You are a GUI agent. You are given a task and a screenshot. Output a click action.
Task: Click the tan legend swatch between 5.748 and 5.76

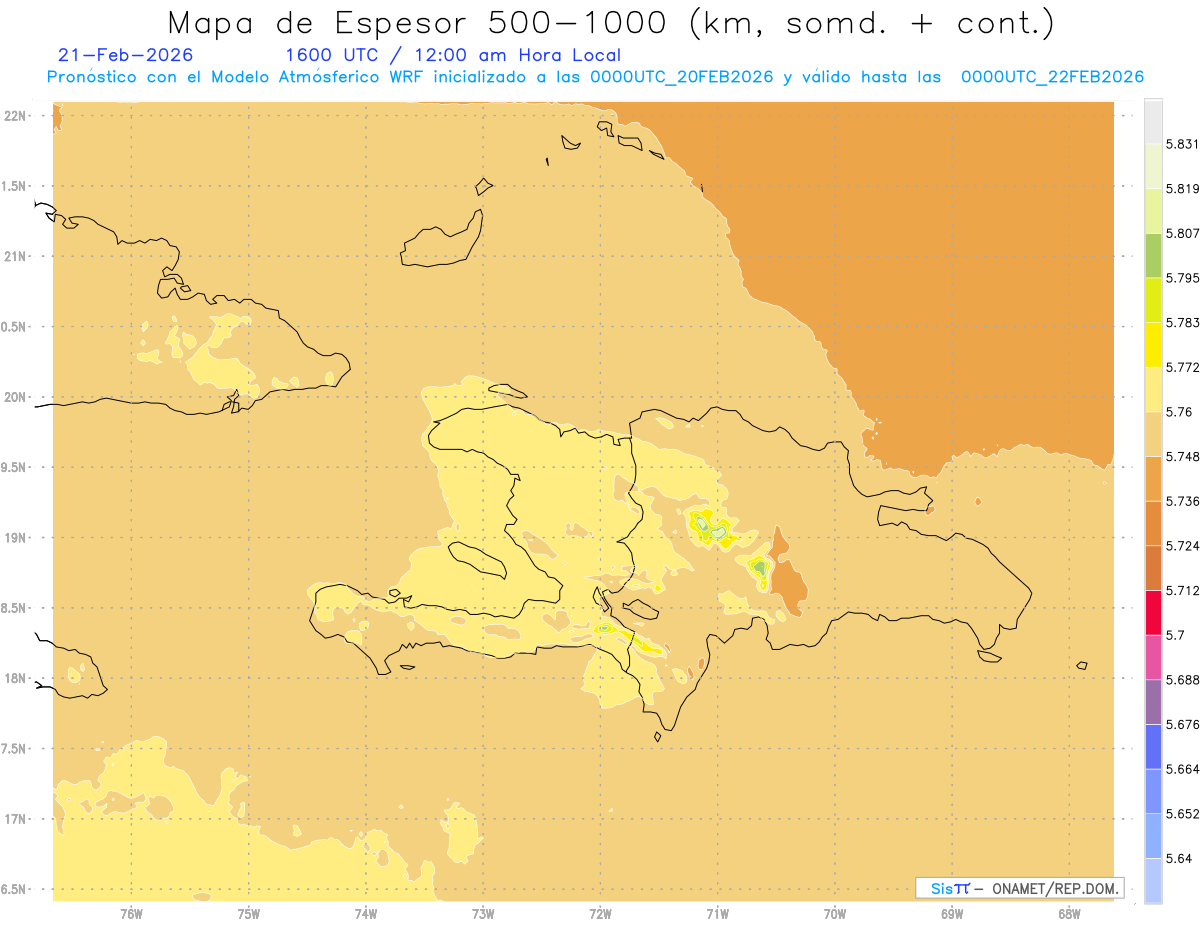[1153, 434]
